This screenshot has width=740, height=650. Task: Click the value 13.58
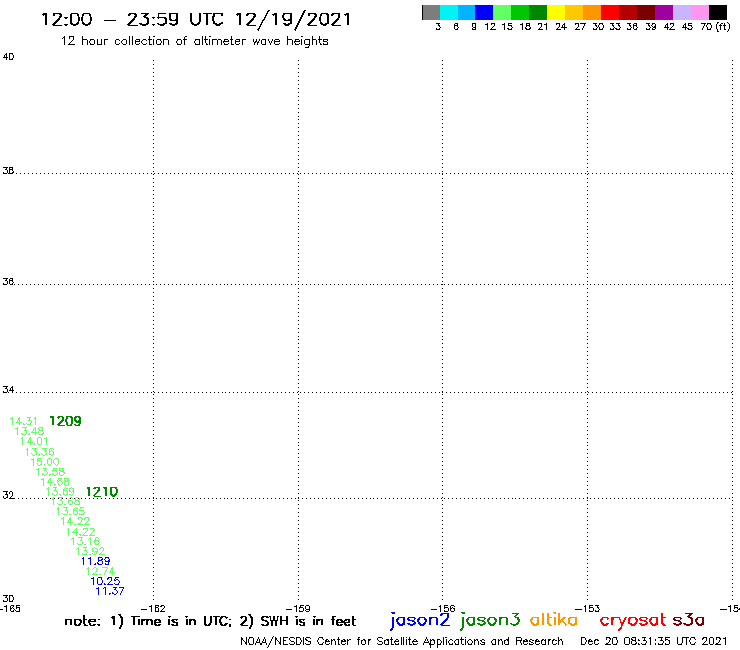(50, 472)
